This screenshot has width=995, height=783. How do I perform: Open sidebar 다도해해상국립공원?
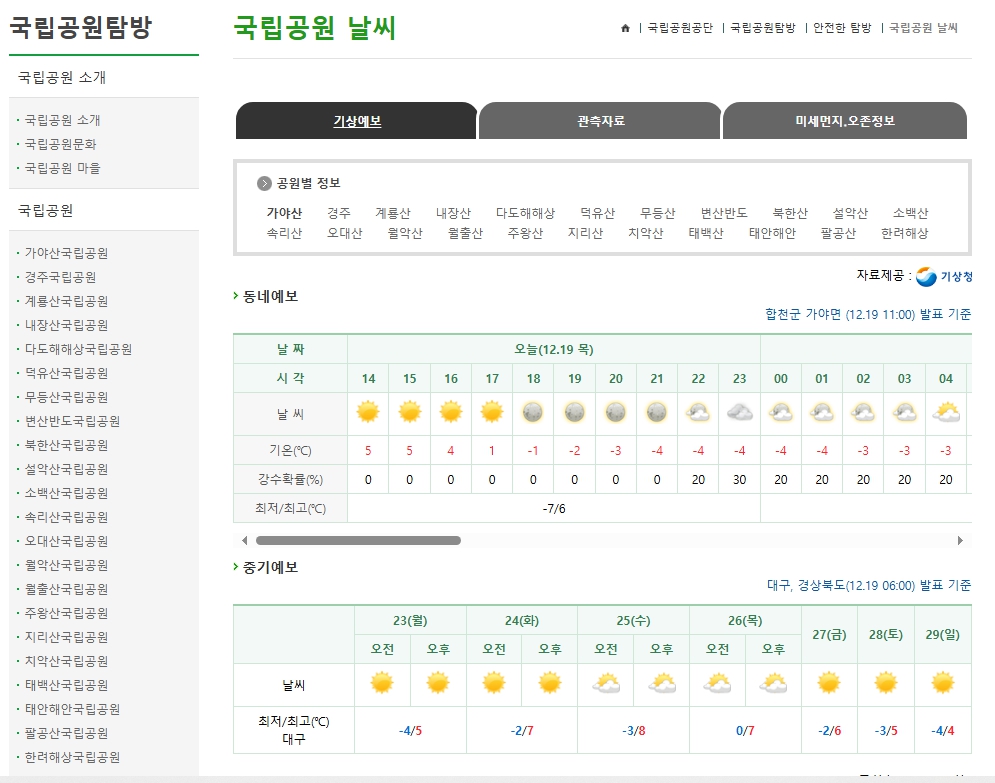78,349
